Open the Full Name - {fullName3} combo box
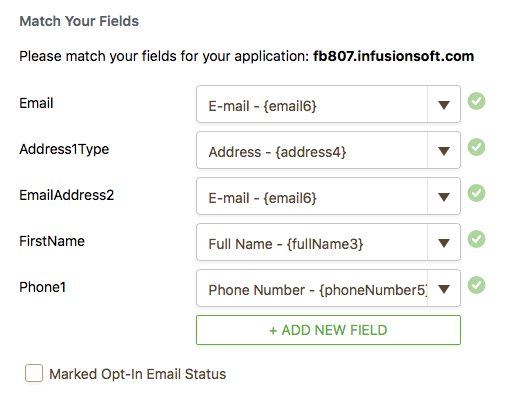The image size is (513, 403). tap(328, 242)
